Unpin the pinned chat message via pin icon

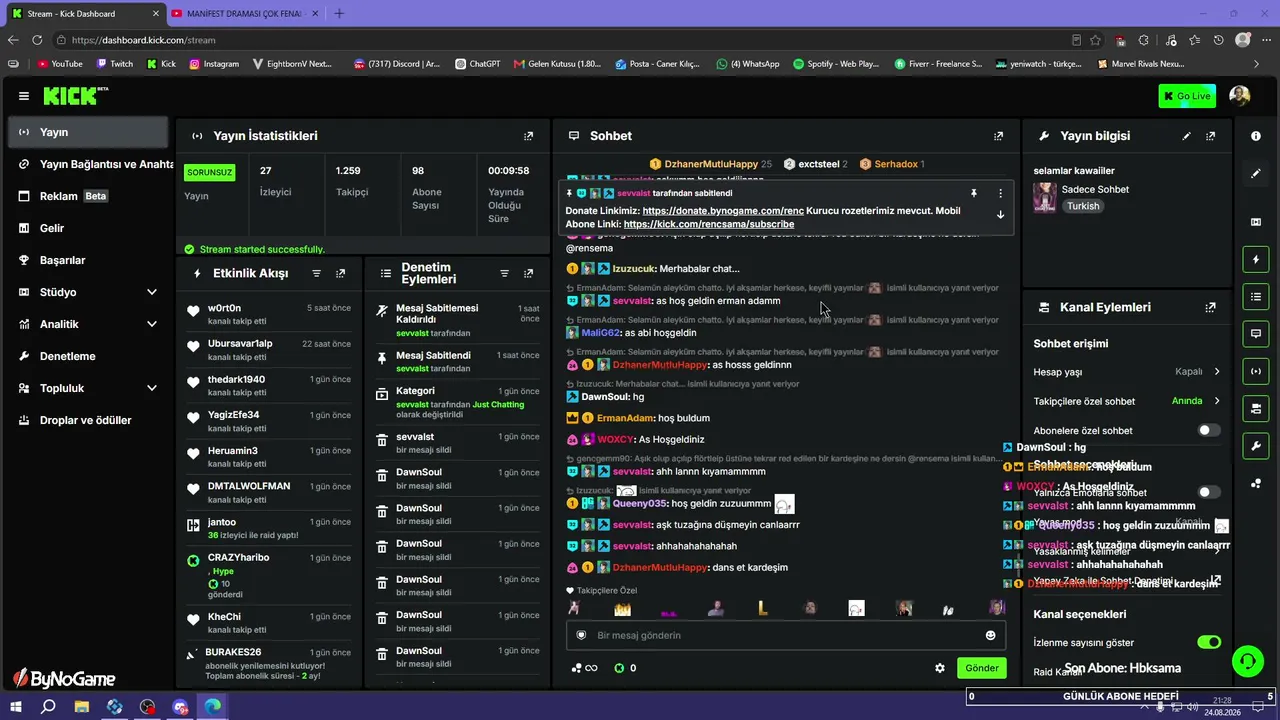[974, 193]
